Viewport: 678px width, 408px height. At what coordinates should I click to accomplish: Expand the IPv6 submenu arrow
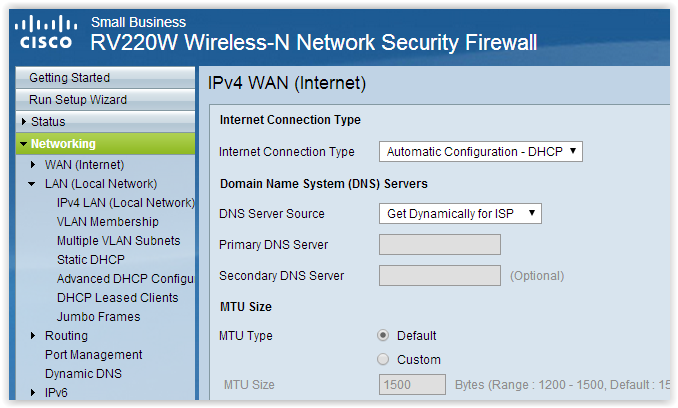click(x=33, y=393)
